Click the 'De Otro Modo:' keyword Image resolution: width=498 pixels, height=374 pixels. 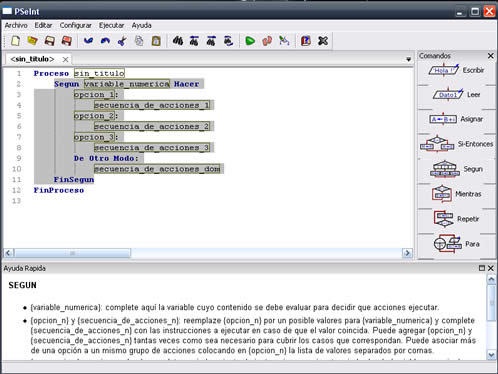106,158
